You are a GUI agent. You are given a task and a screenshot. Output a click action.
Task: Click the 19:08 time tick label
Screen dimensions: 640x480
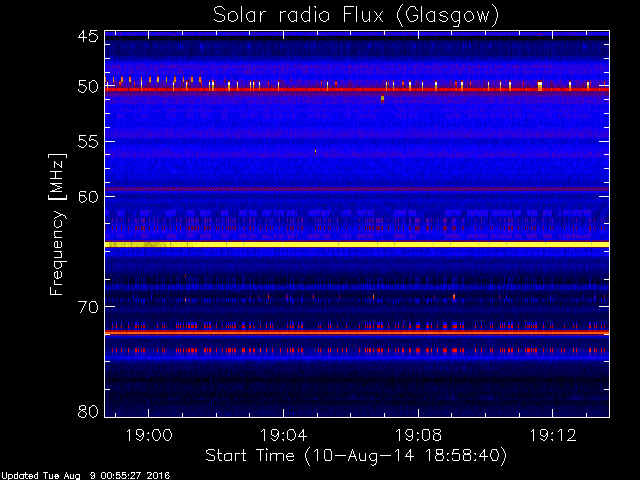[418, 435]
